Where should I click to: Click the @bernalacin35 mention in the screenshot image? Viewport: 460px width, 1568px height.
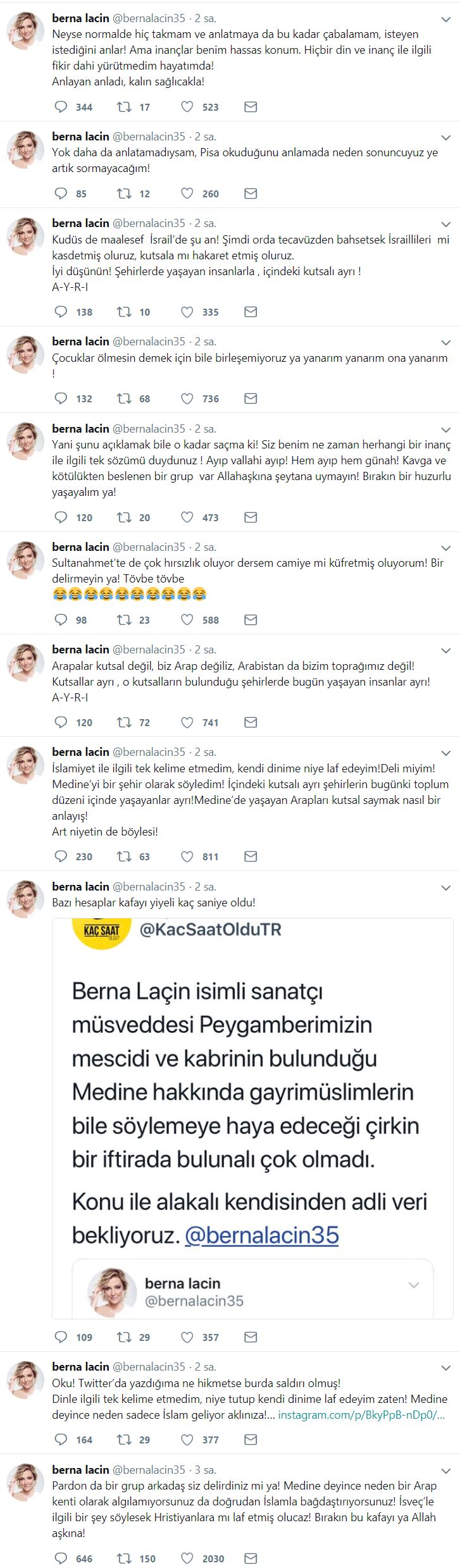pos(261,1235)
